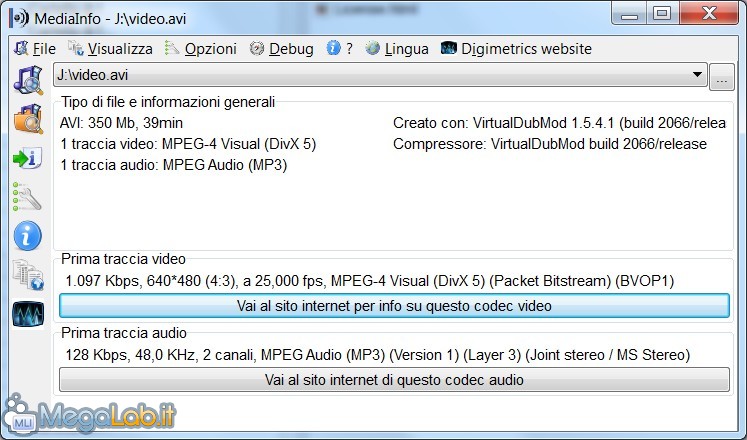
Task: Open preferences wrench icon in sidebar
Action: pyautogui.click(x=27, y=196)
